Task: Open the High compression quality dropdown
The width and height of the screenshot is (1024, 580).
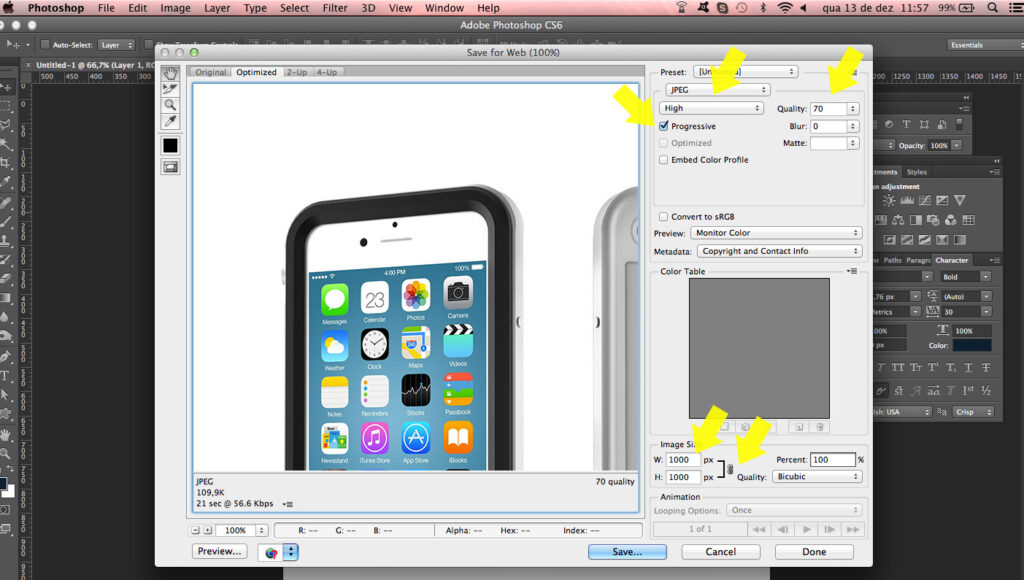Action: coord(712,108)
